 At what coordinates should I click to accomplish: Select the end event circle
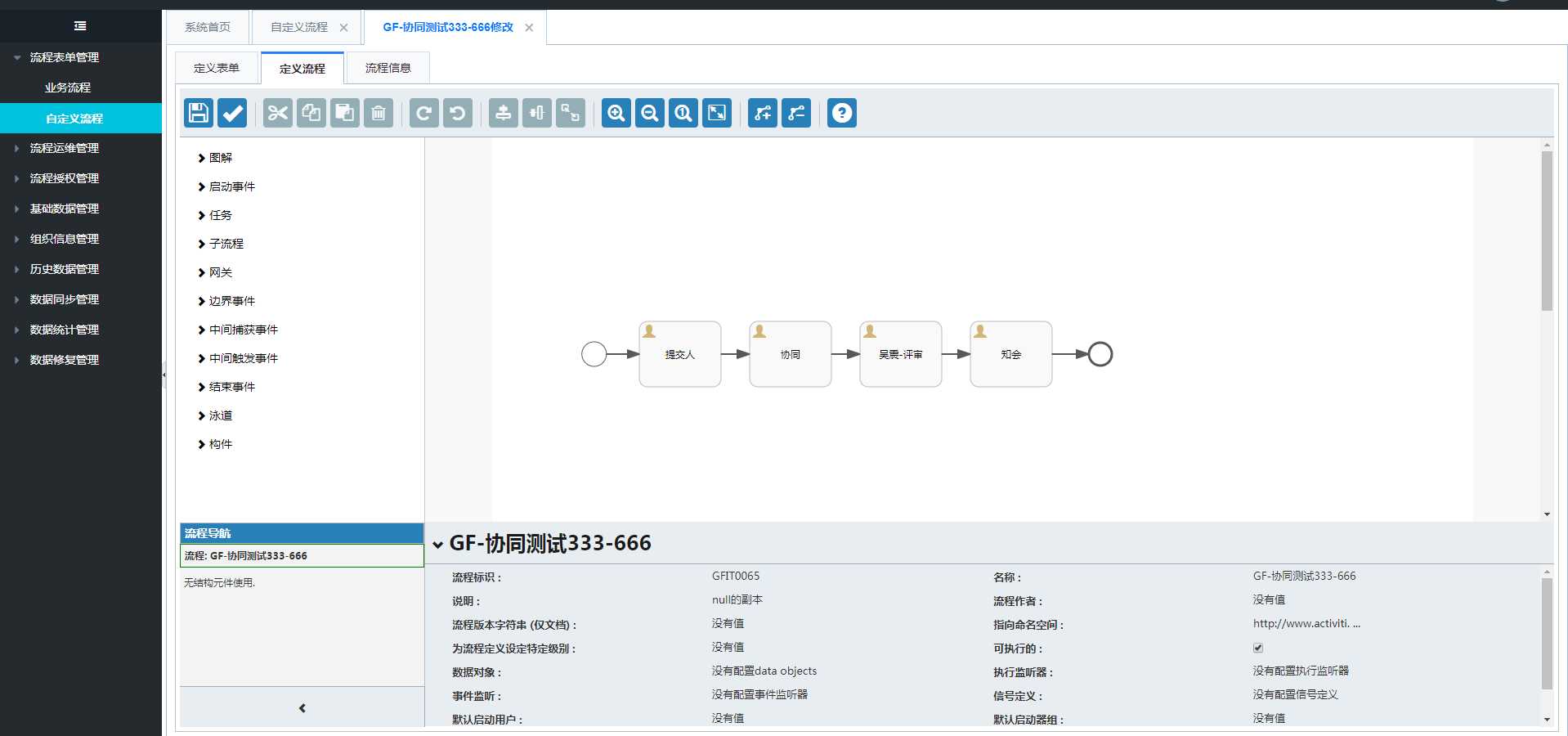tap(1100, 354)
